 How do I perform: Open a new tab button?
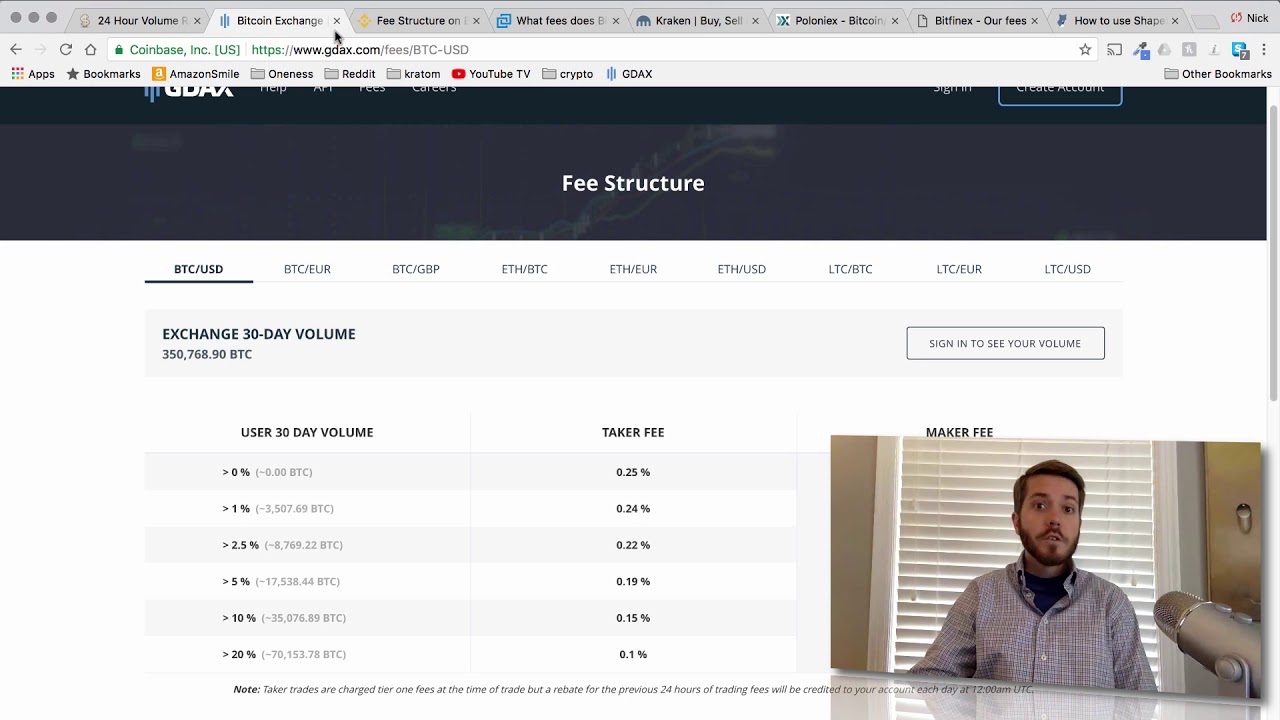point(1205,21)
